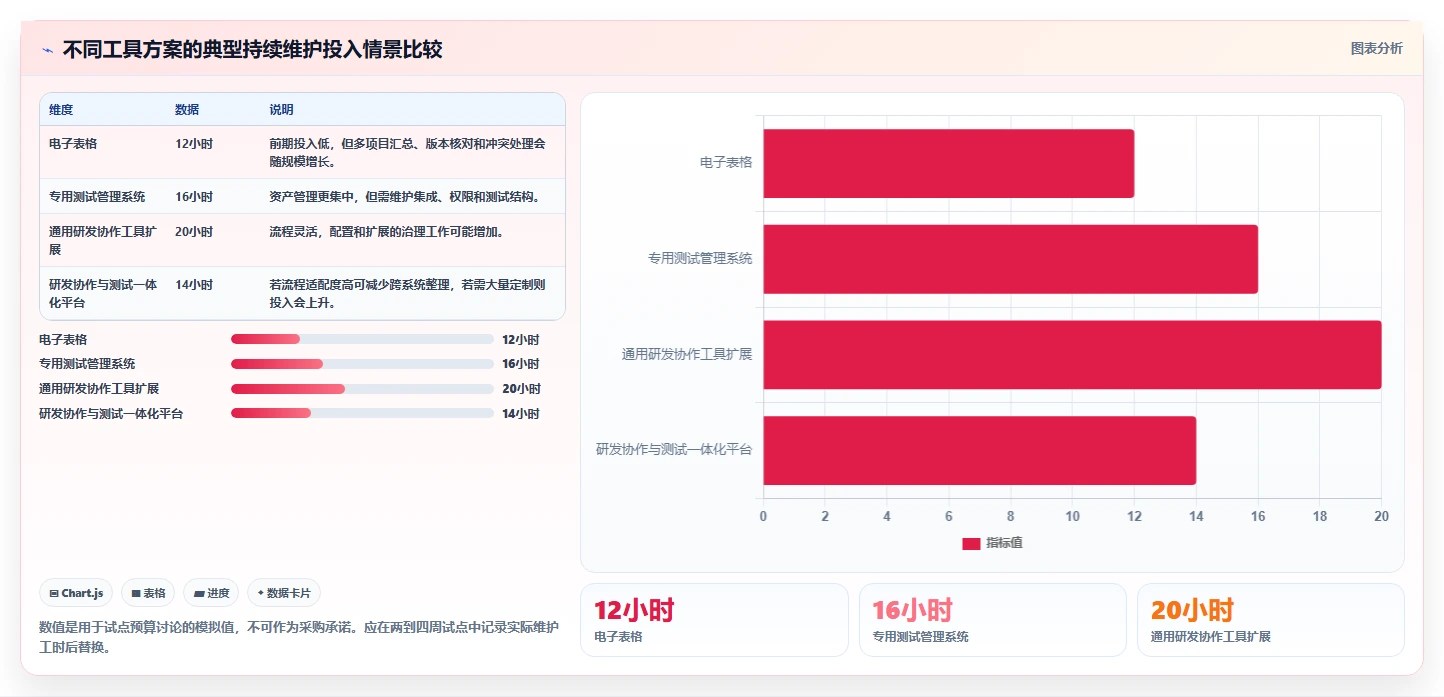Click the 电子表格 progress bar
Viewport: 1444px width, 697px height.
[x=362, y=339]
